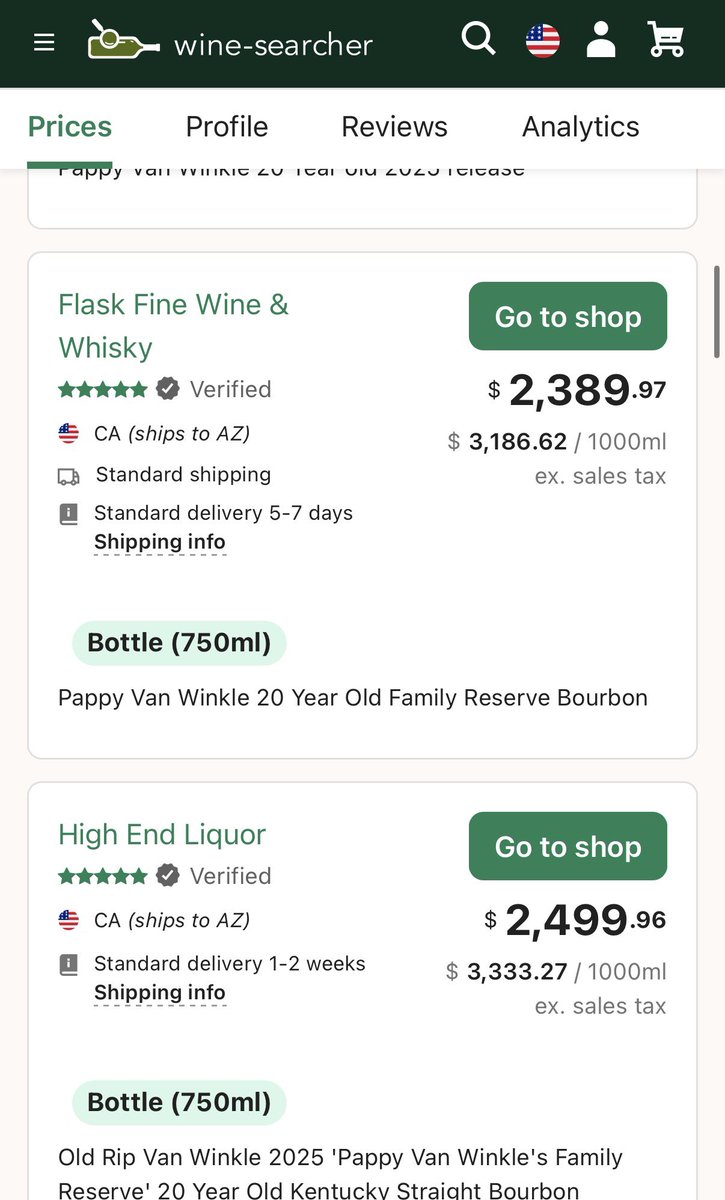Open the search magnifier icon
725x1200 pixels.
[478, 40]
